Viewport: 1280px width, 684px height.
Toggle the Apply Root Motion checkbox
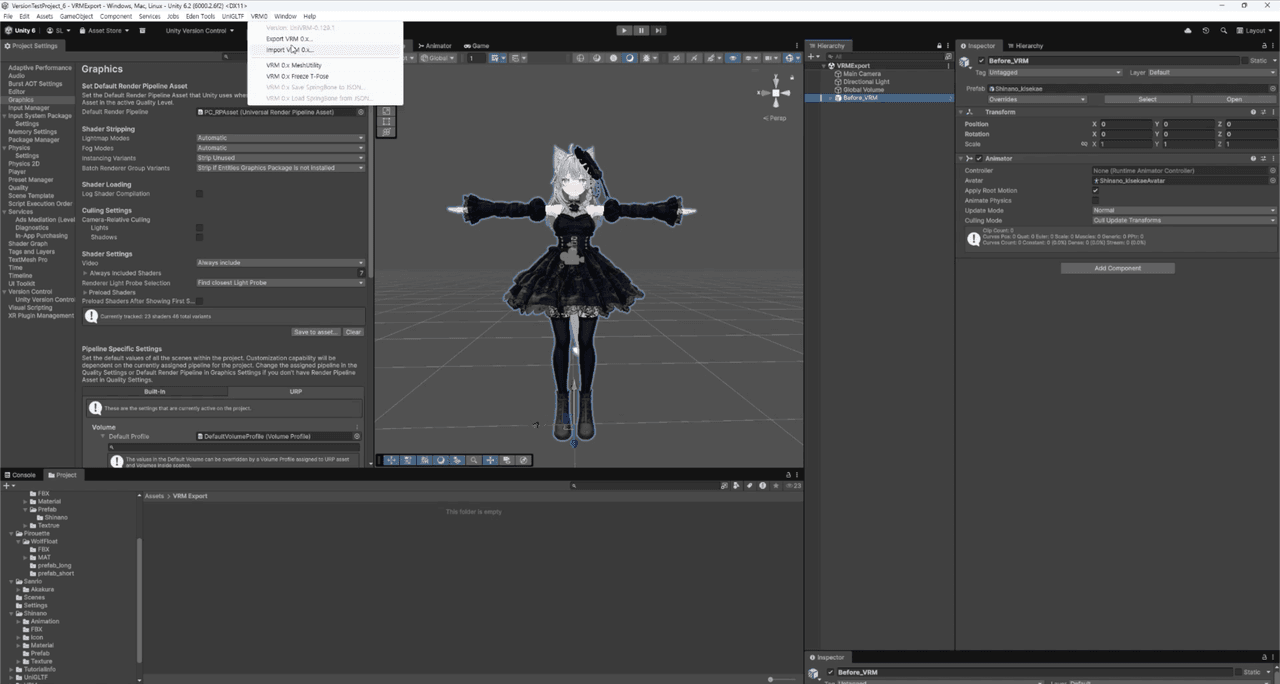click(1096, 190)
